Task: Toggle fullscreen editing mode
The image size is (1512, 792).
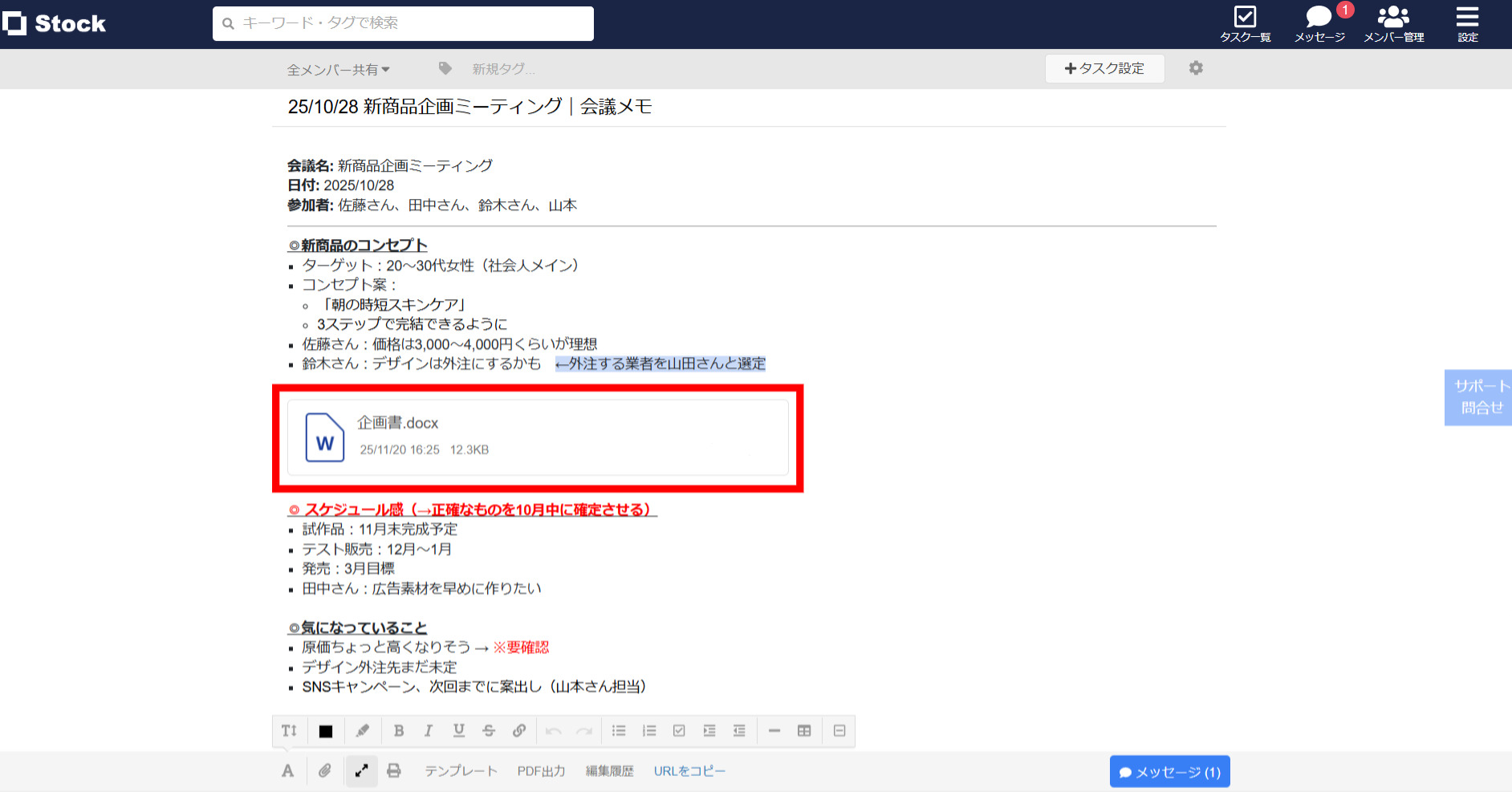Action: point(361,770)
